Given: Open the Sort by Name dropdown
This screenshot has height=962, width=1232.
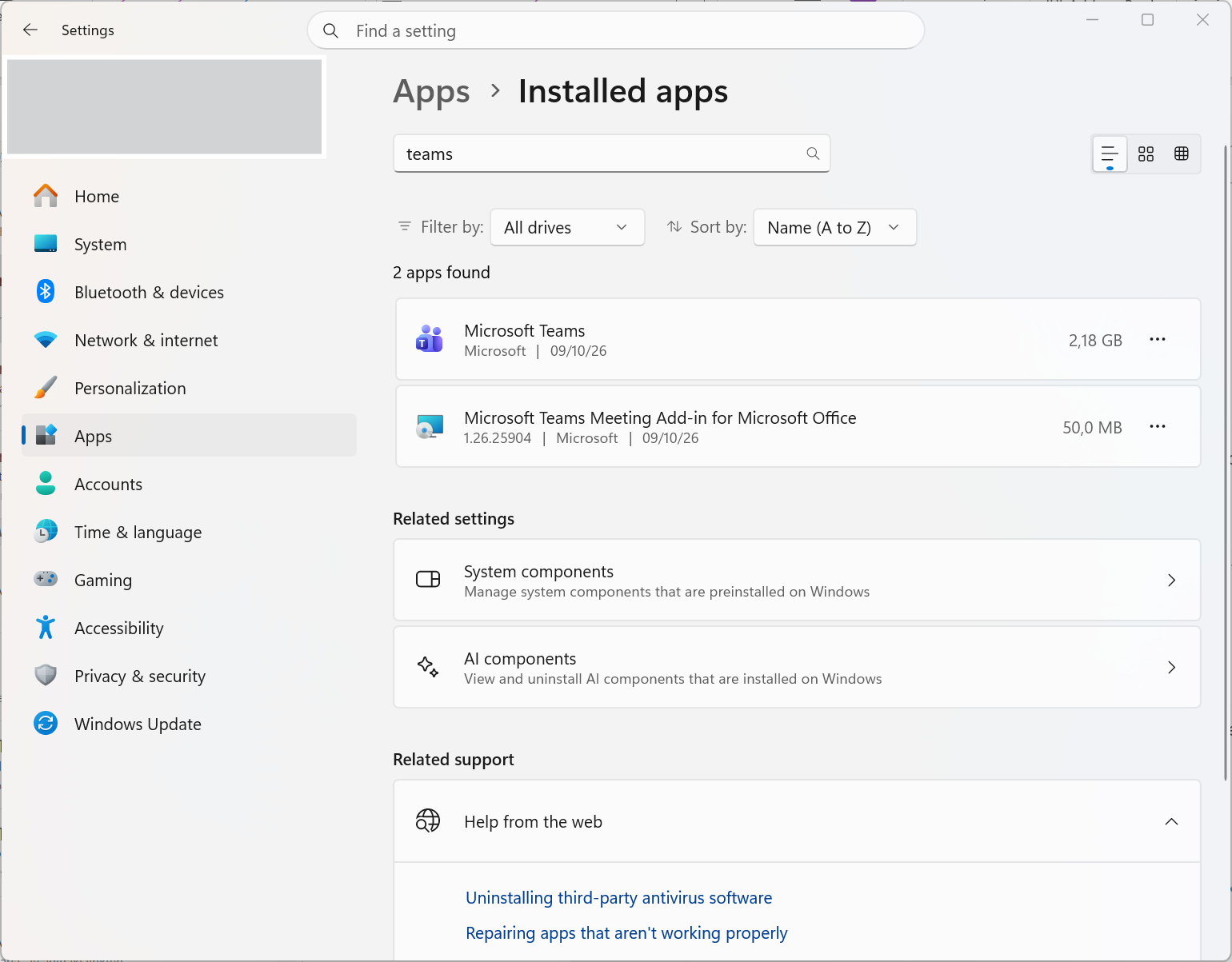Looking at the screenshot, I should pos(834,228).
